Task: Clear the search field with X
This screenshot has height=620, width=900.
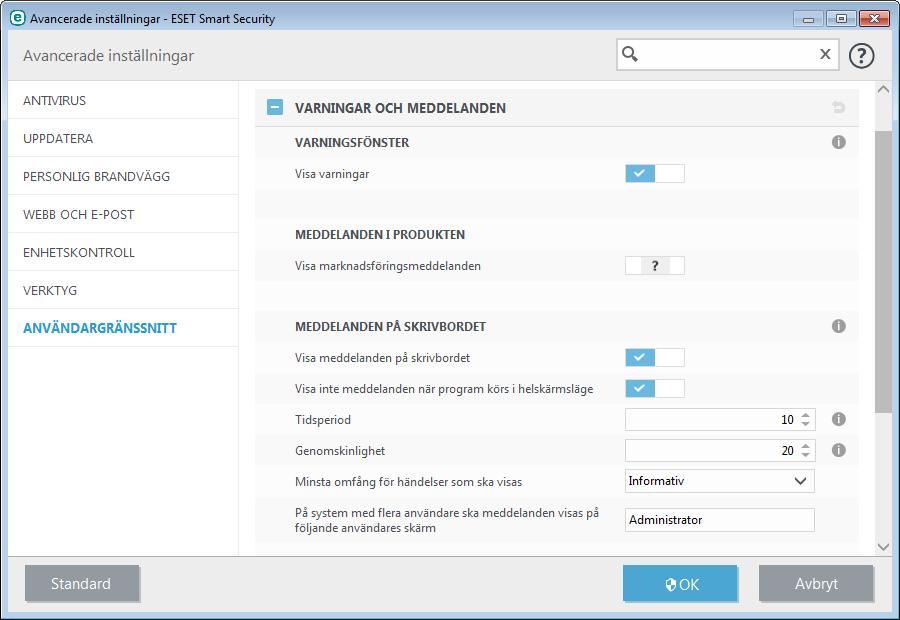Action: pyautogui.click(x=825, y=54)
